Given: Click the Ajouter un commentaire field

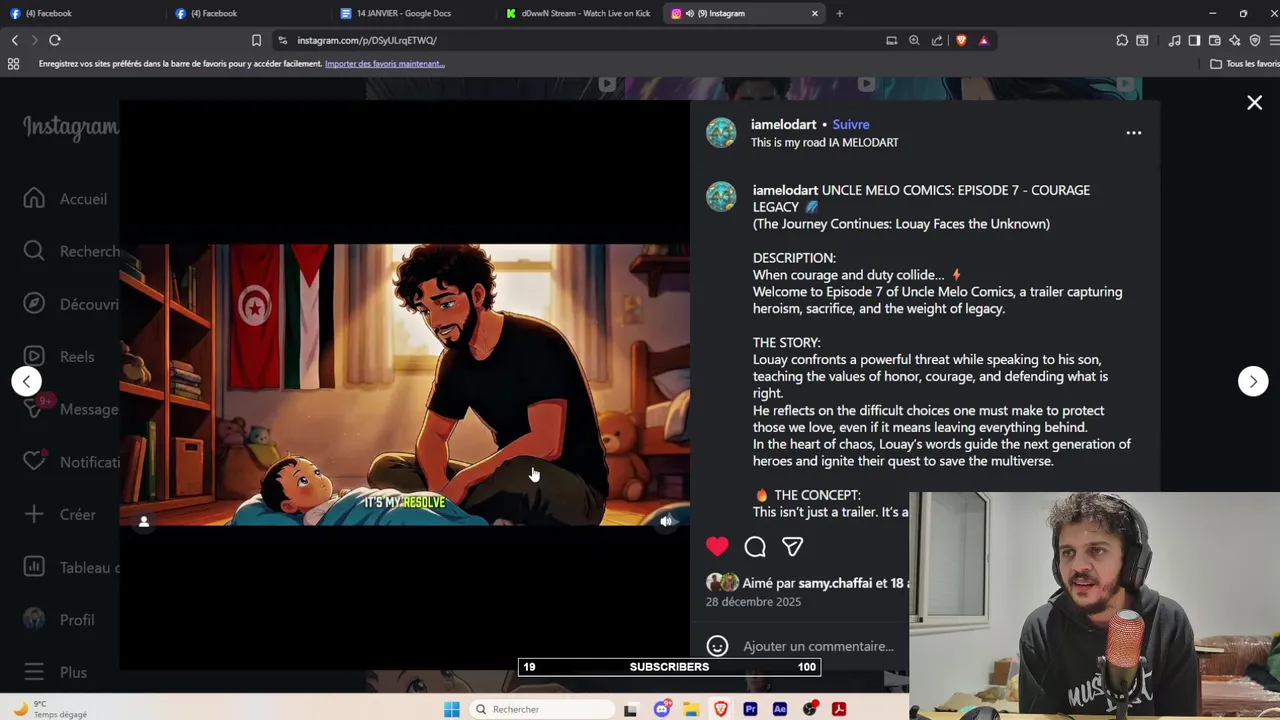Looking at the screenshot, I should click(818, 646).
